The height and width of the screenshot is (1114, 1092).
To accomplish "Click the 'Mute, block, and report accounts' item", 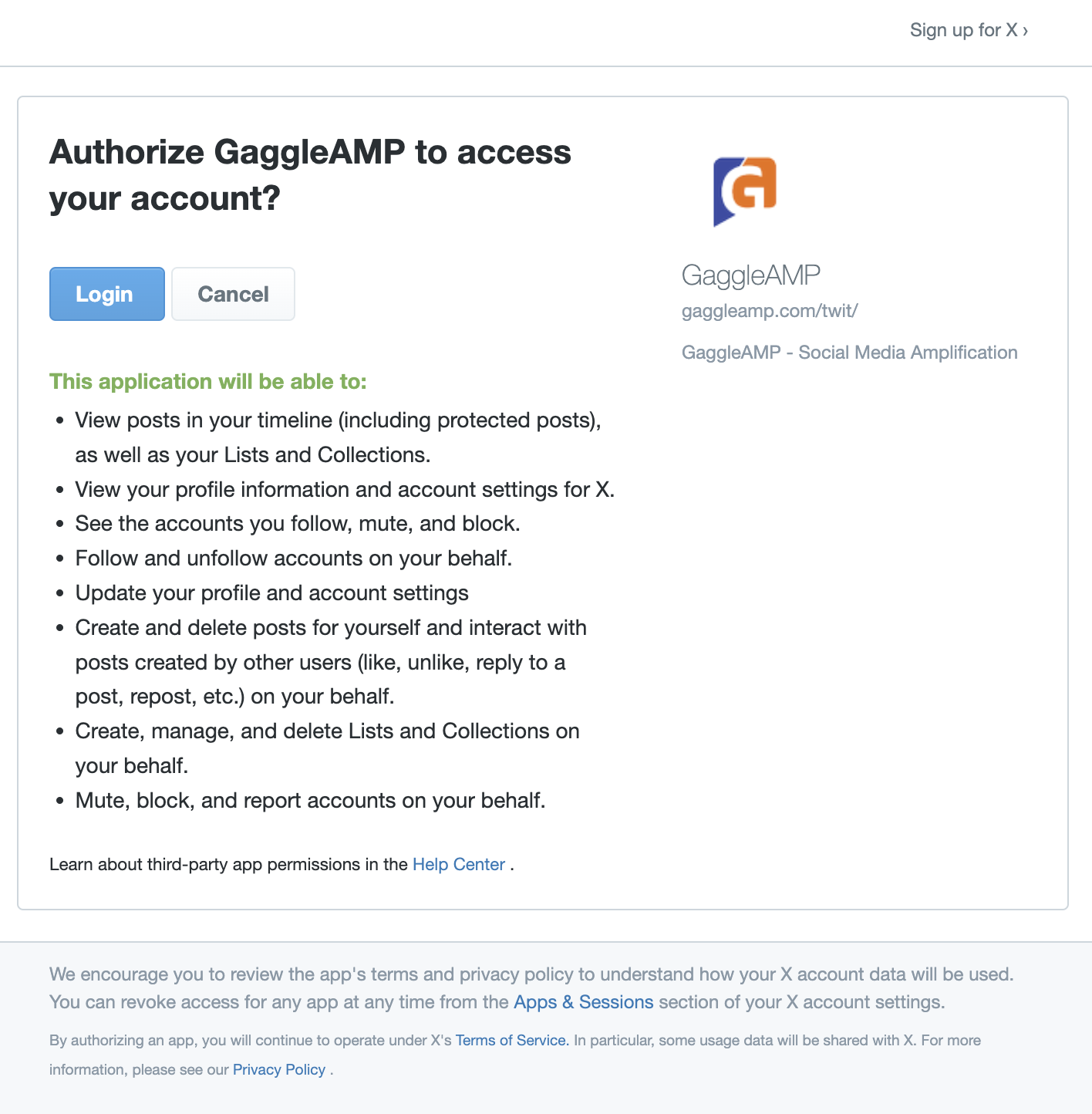I will click(x=310, y=801).
